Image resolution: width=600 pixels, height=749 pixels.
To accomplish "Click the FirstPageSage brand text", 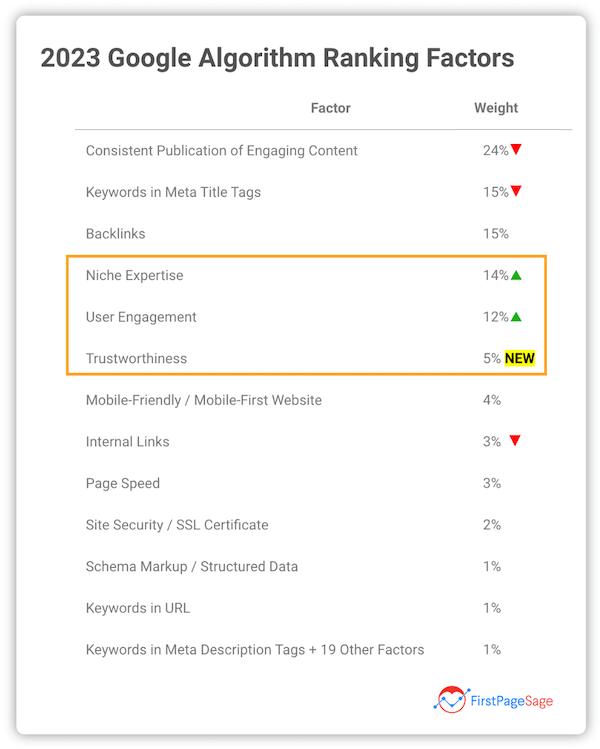I will [510, 700].
